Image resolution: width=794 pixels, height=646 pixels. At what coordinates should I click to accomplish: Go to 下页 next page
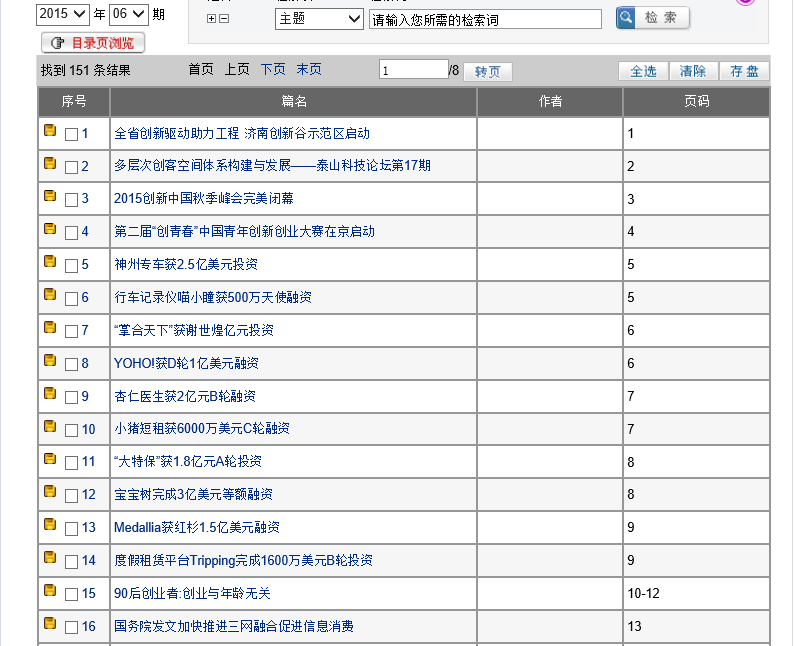(x=273, y=69)
